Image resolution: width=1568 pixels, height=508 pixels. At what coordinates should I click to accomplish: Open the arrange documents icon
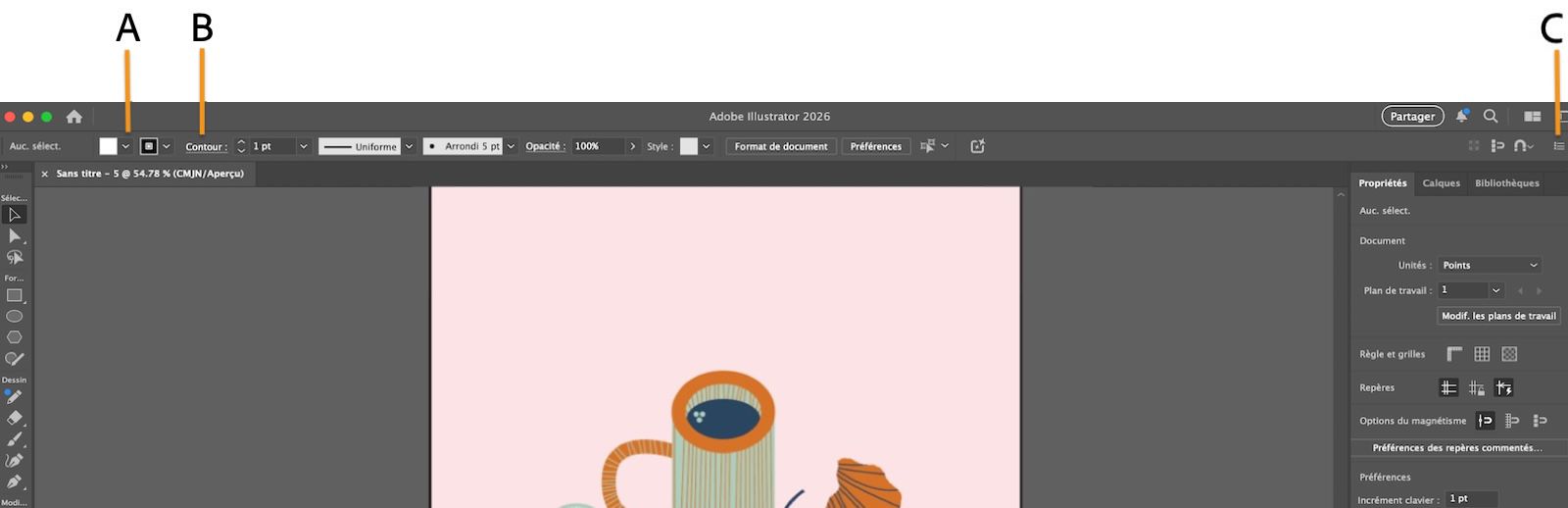pyautogui.click(x=1532, y=116)
